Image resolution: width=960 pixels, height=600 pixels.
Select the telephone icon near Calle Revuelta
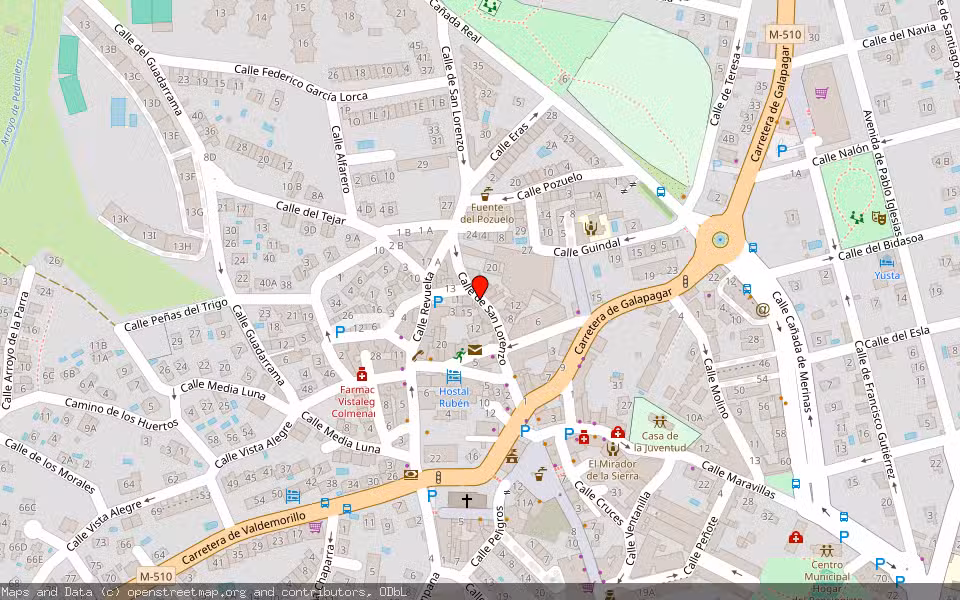[x=417, y=355]
